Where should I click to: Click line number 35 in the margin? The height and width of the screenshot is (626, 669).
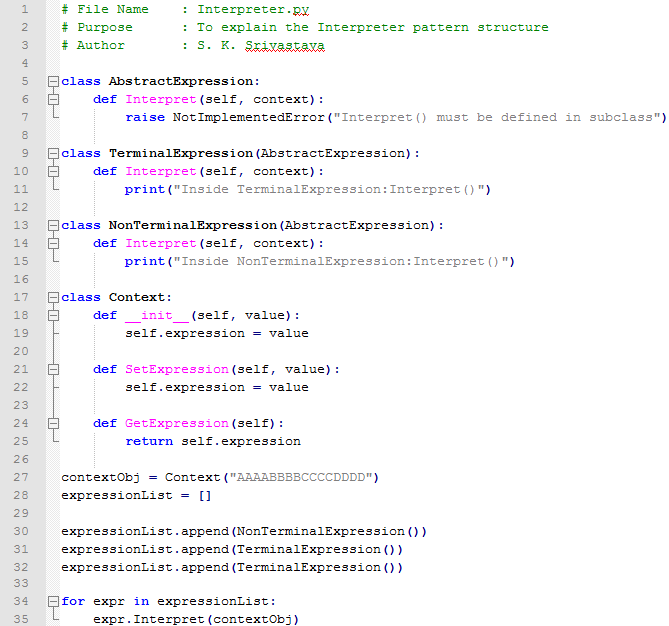[21, 619]
